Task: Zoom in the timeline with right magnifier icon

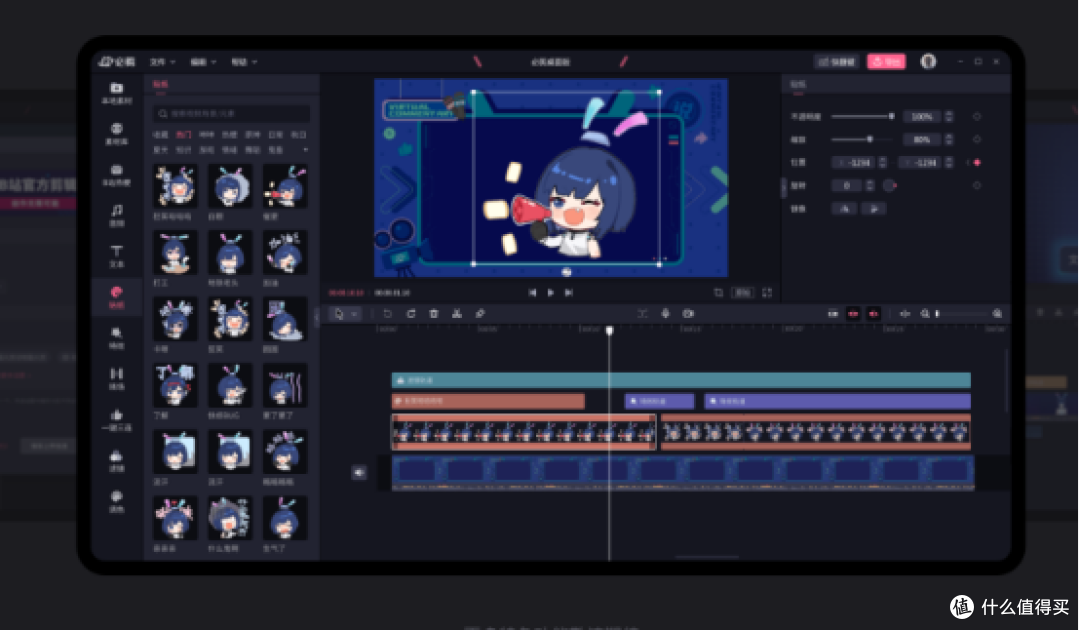Action: click(x=997, y=313)
